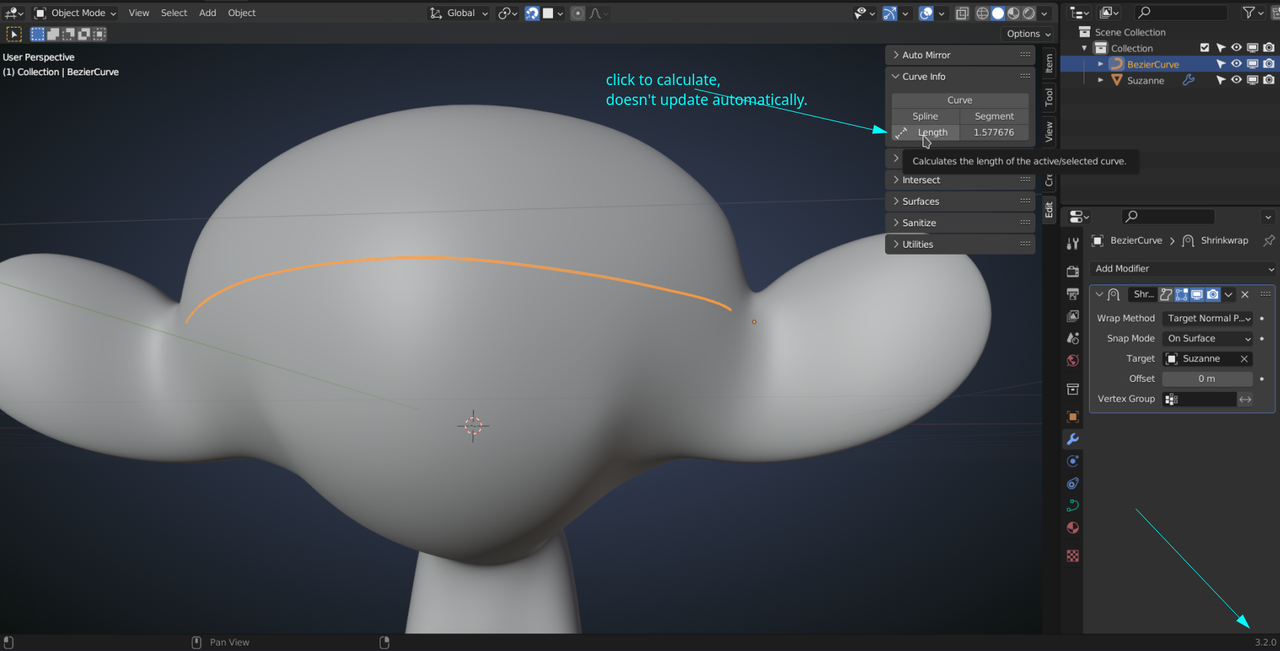Open the Object Mode dropdown

point(75,13)
